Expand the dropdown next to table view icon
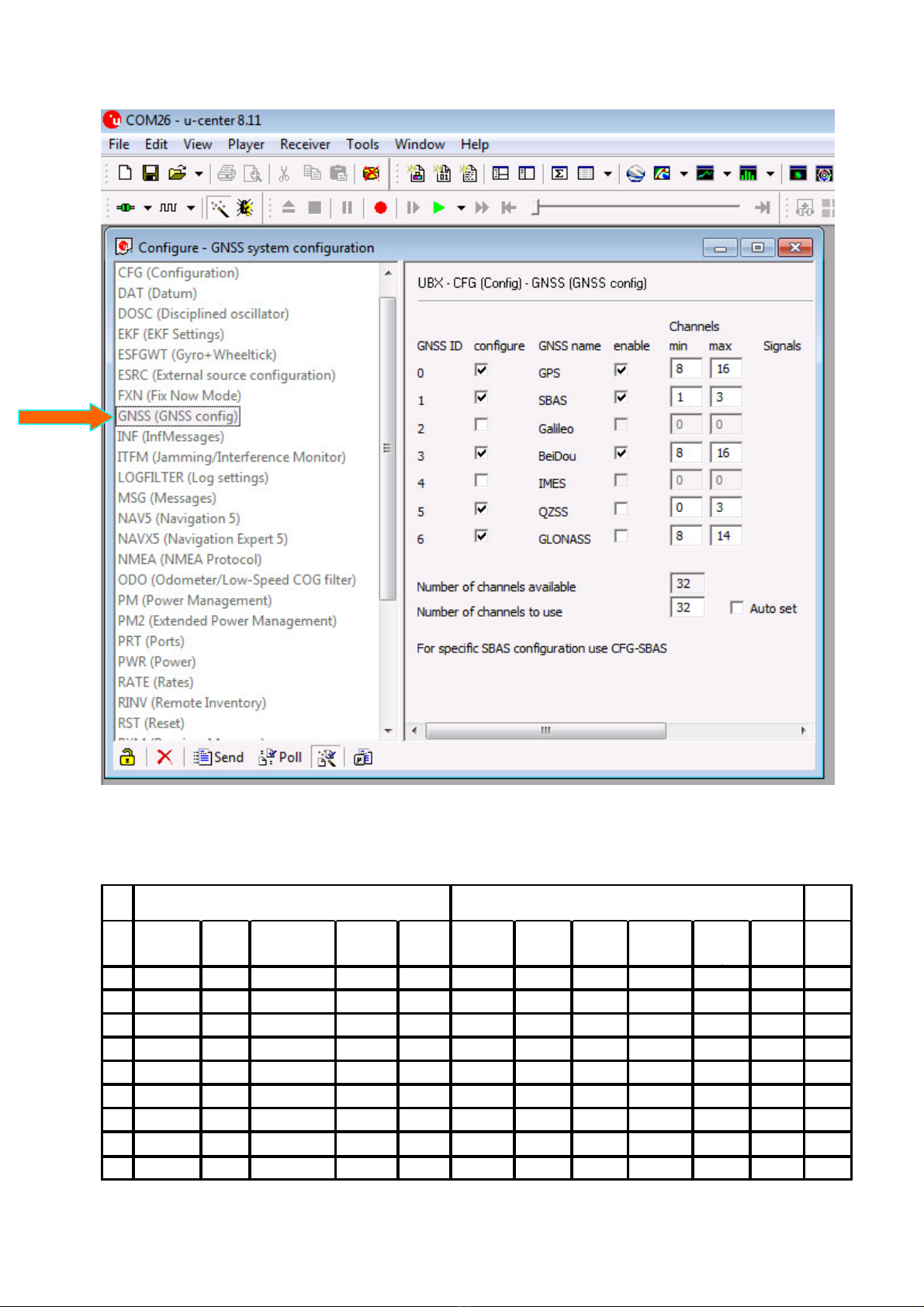 tap(607, 174)
